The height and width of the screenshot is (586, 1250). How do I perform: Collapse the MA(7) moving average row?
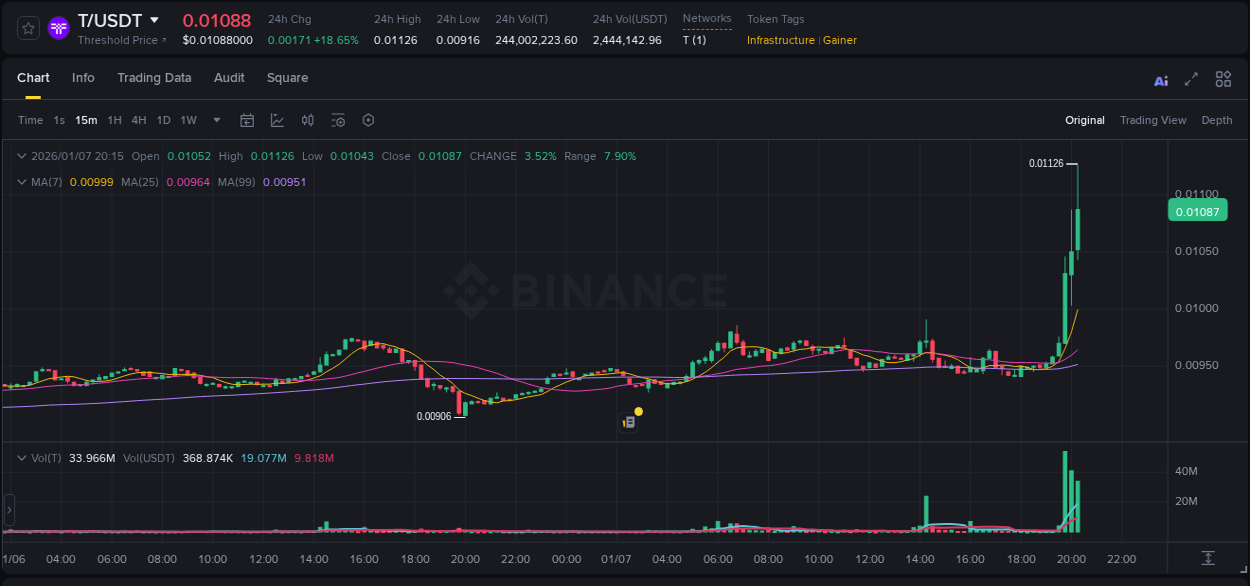(x=22, y=182)
